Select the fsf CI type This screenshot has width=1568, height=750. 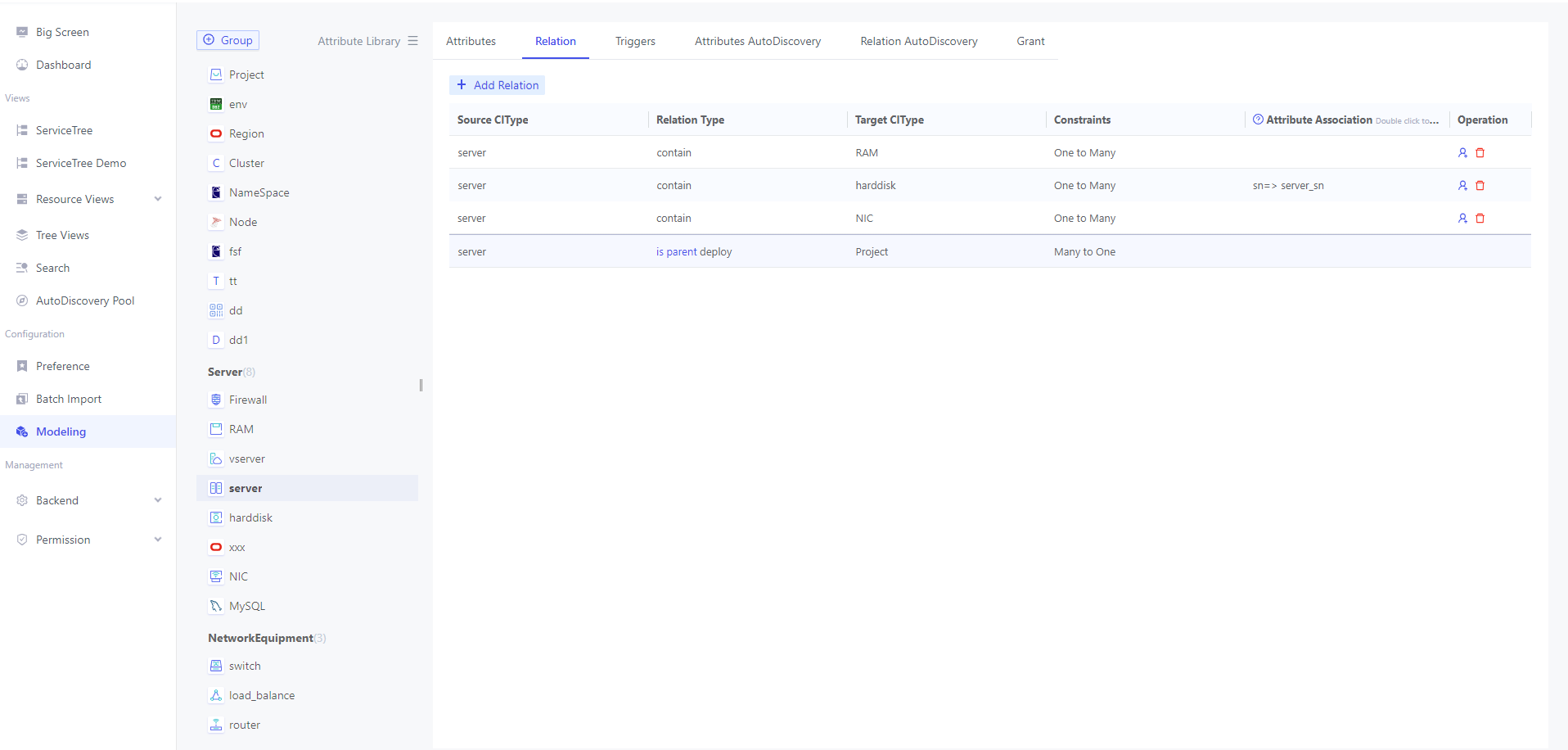click(x=235, y=251)
